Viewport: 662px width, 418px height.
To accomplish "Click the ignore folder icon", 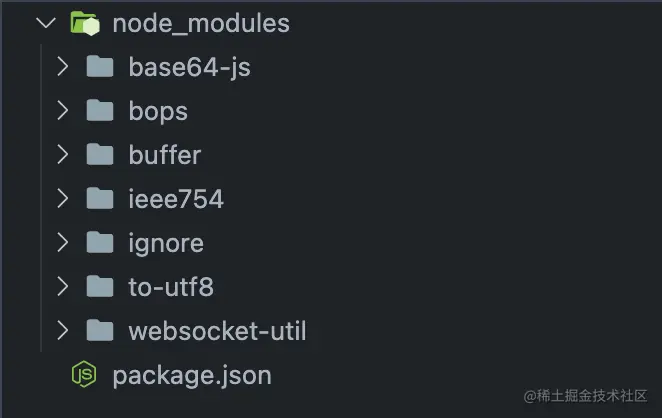I will point(99,243).
